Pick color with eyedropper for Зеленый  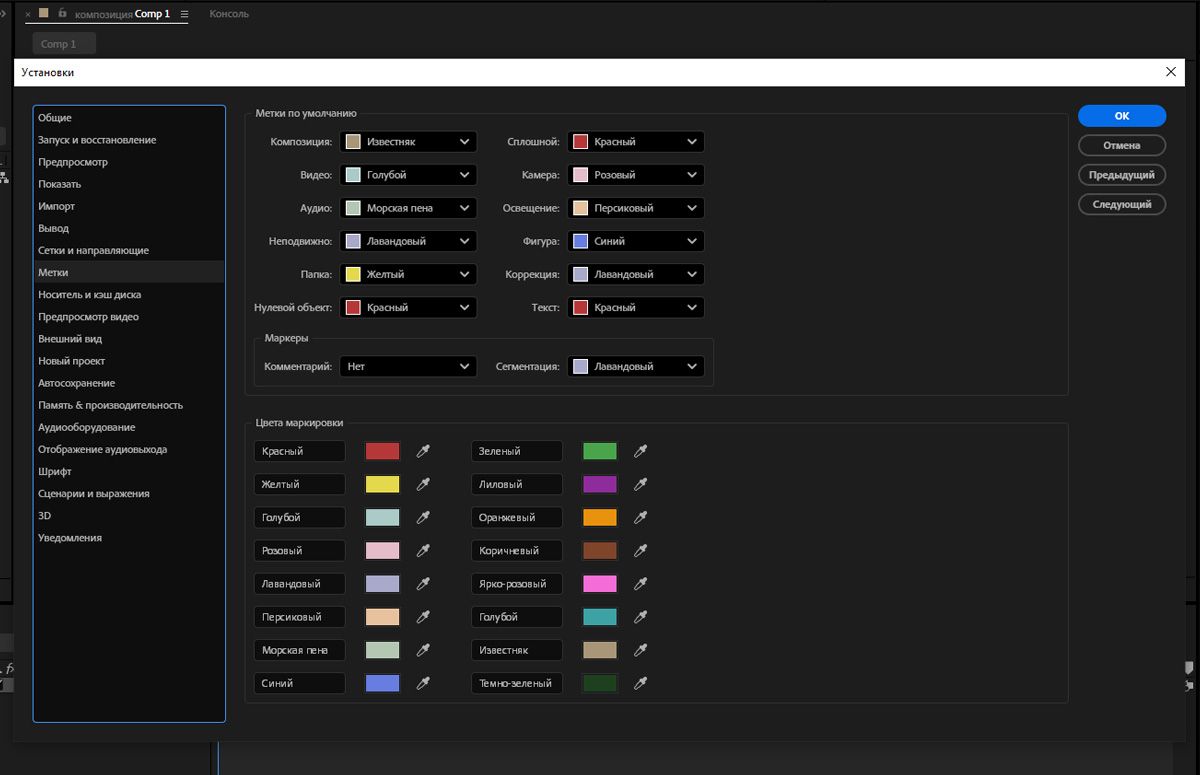pyautogui.click(x=641, y=451)
